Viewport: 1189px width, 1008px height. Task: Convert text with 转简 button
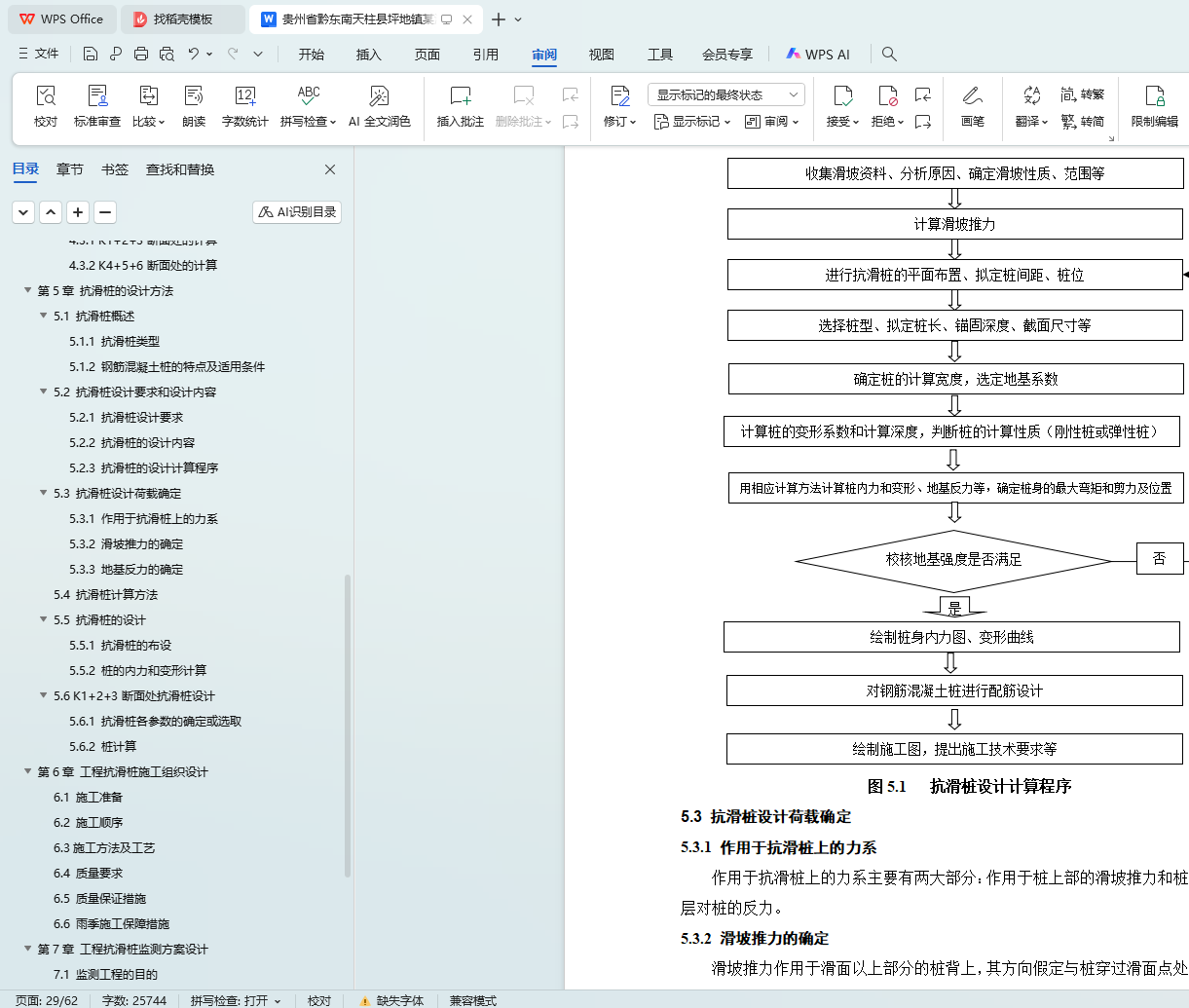(x=1083, y=122)
